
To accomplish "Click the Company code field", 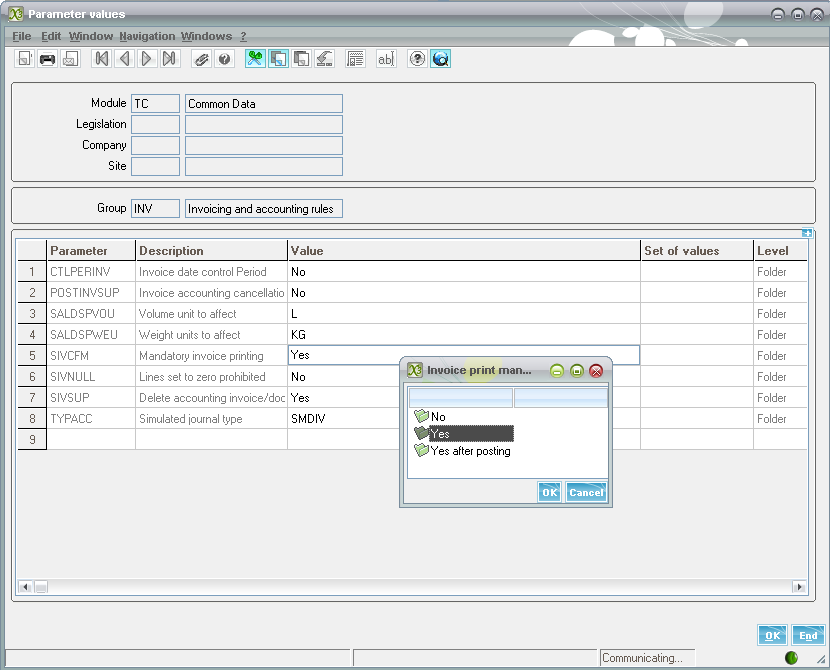I will pyautogui.click(x=156, y=146).
